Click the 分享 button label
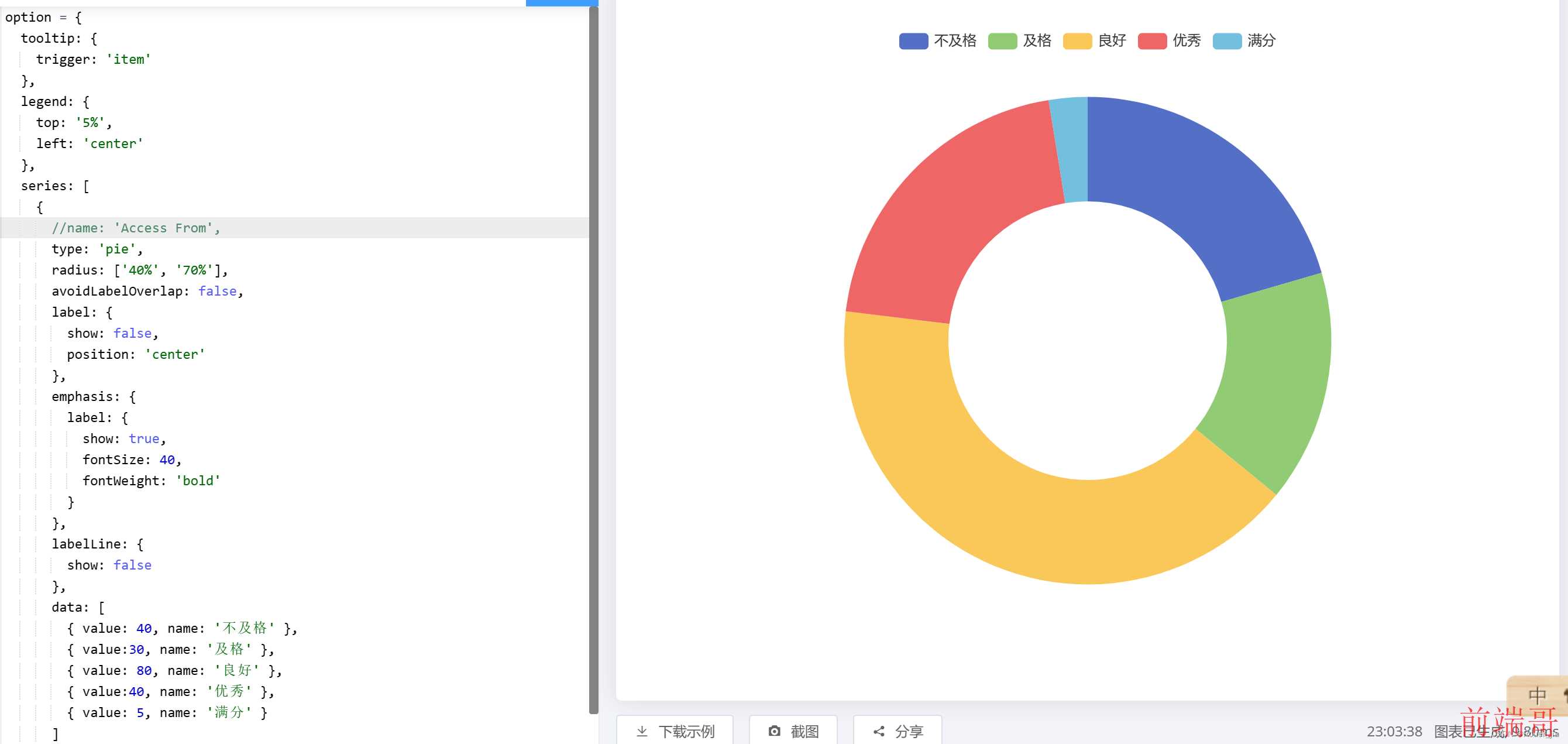 [909, 731]
